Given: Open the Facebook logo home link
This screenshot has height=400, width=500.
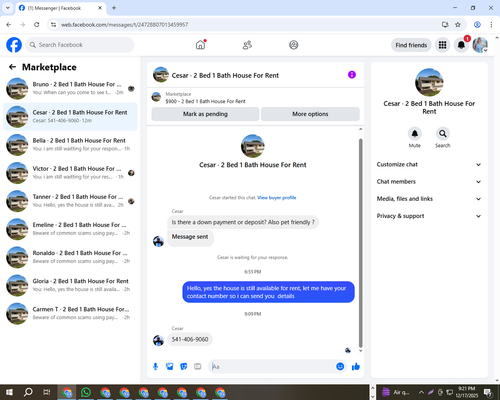Looking at the screenshot, I should [14, 45].
